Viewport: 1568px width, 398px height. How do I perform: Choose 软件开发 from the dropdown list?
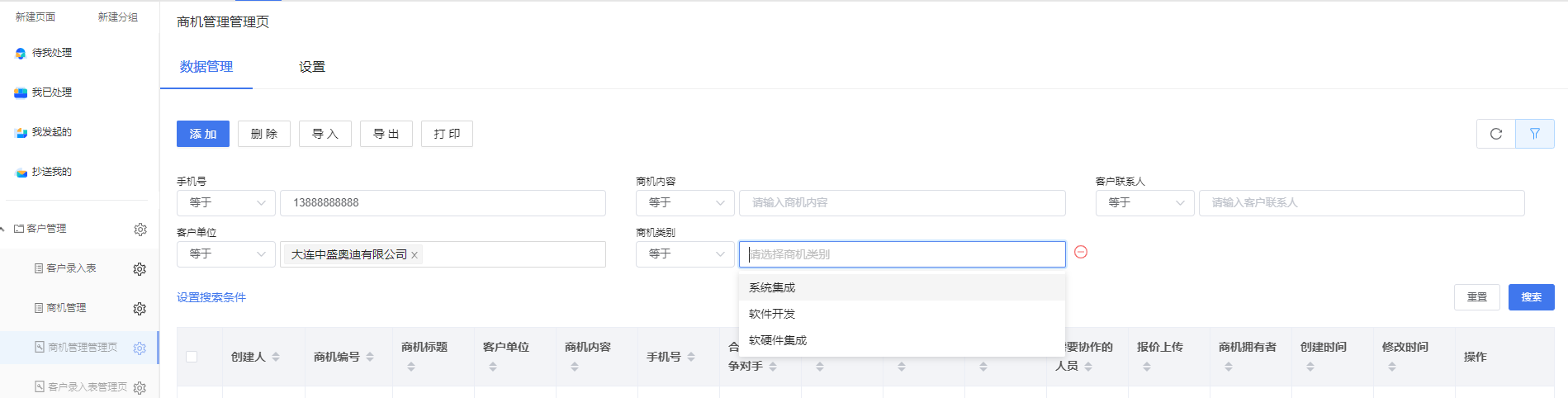(x=902, y=314)
